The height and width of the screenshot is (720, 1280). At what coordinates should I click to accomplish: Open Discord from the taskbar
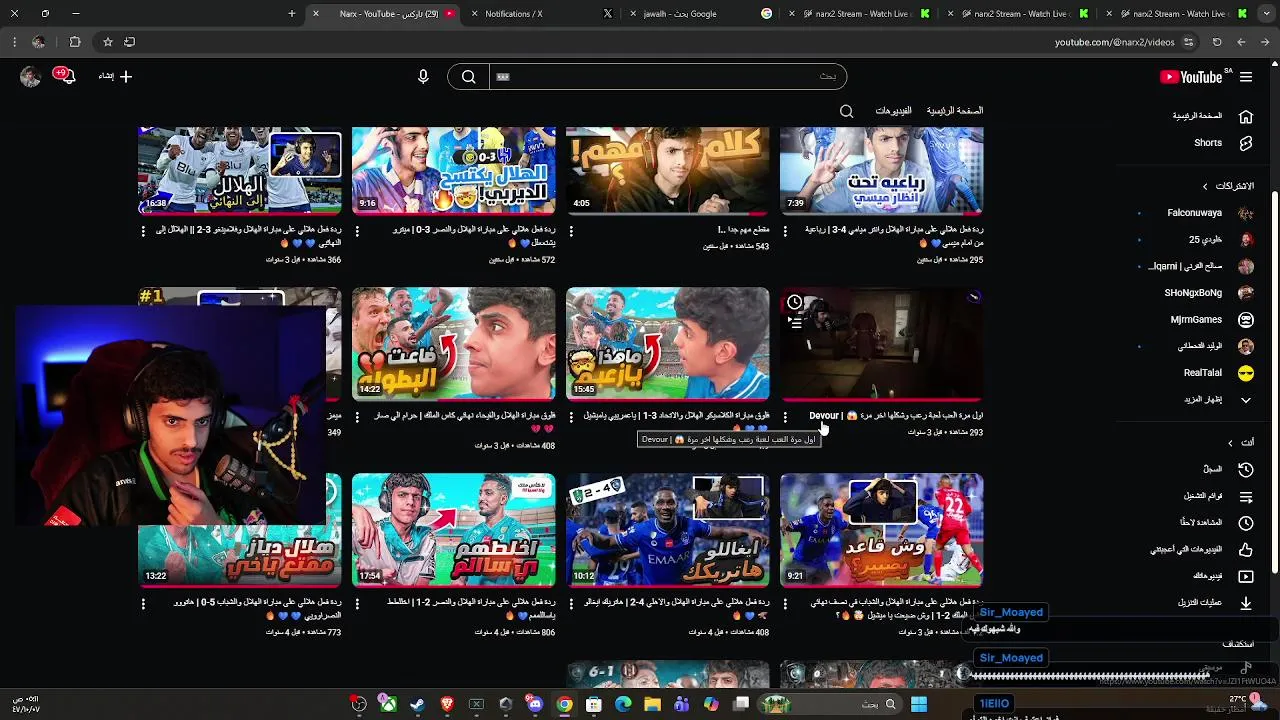pos(535,704)
